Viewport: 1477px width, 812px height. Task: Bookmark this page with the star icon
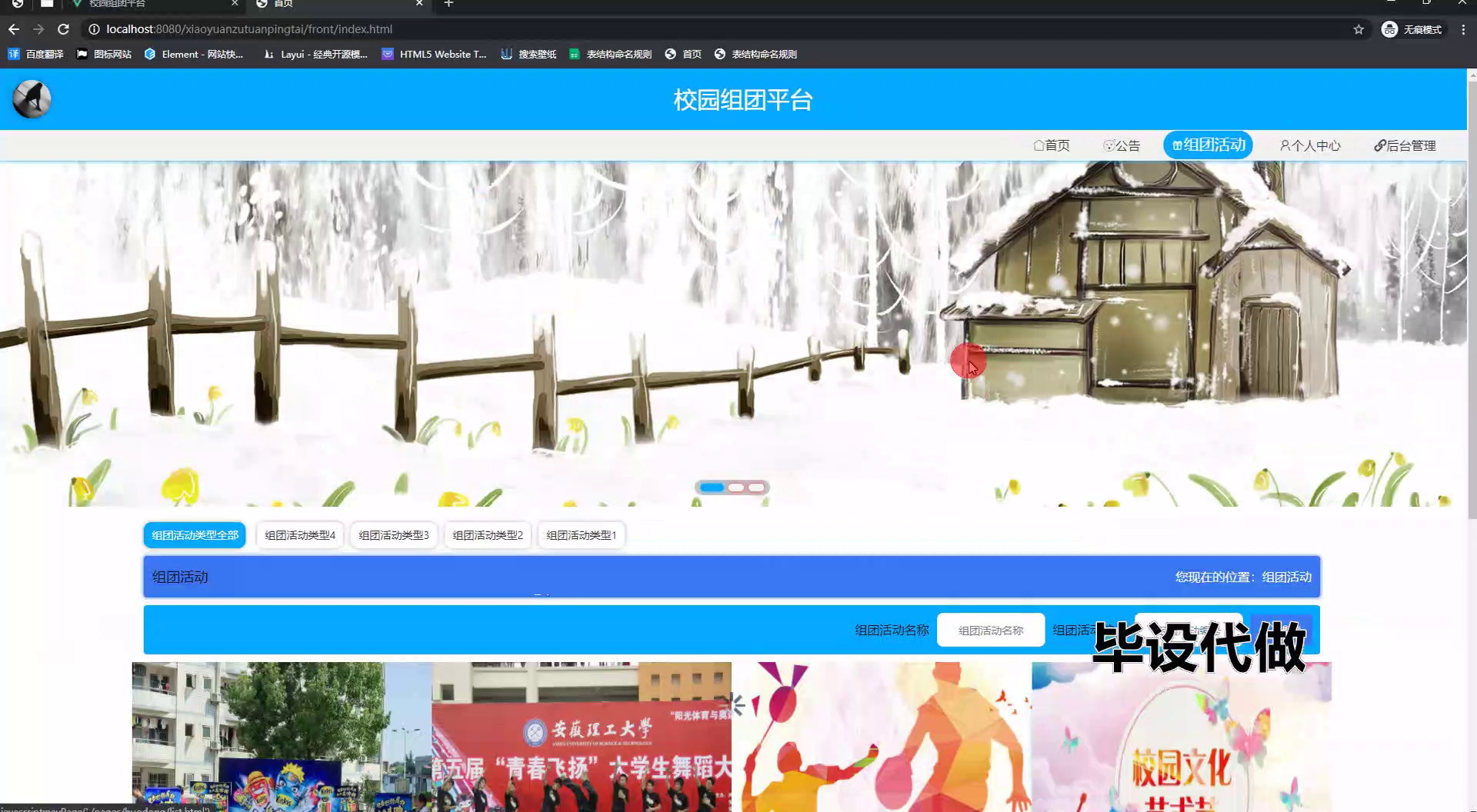point(1359,29)
